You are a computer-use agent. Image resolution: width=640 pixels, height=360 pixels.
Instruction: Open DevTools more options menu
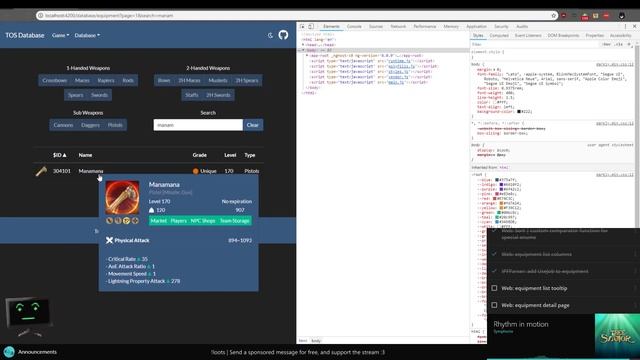pyautogui.click(x=625, y=26)
